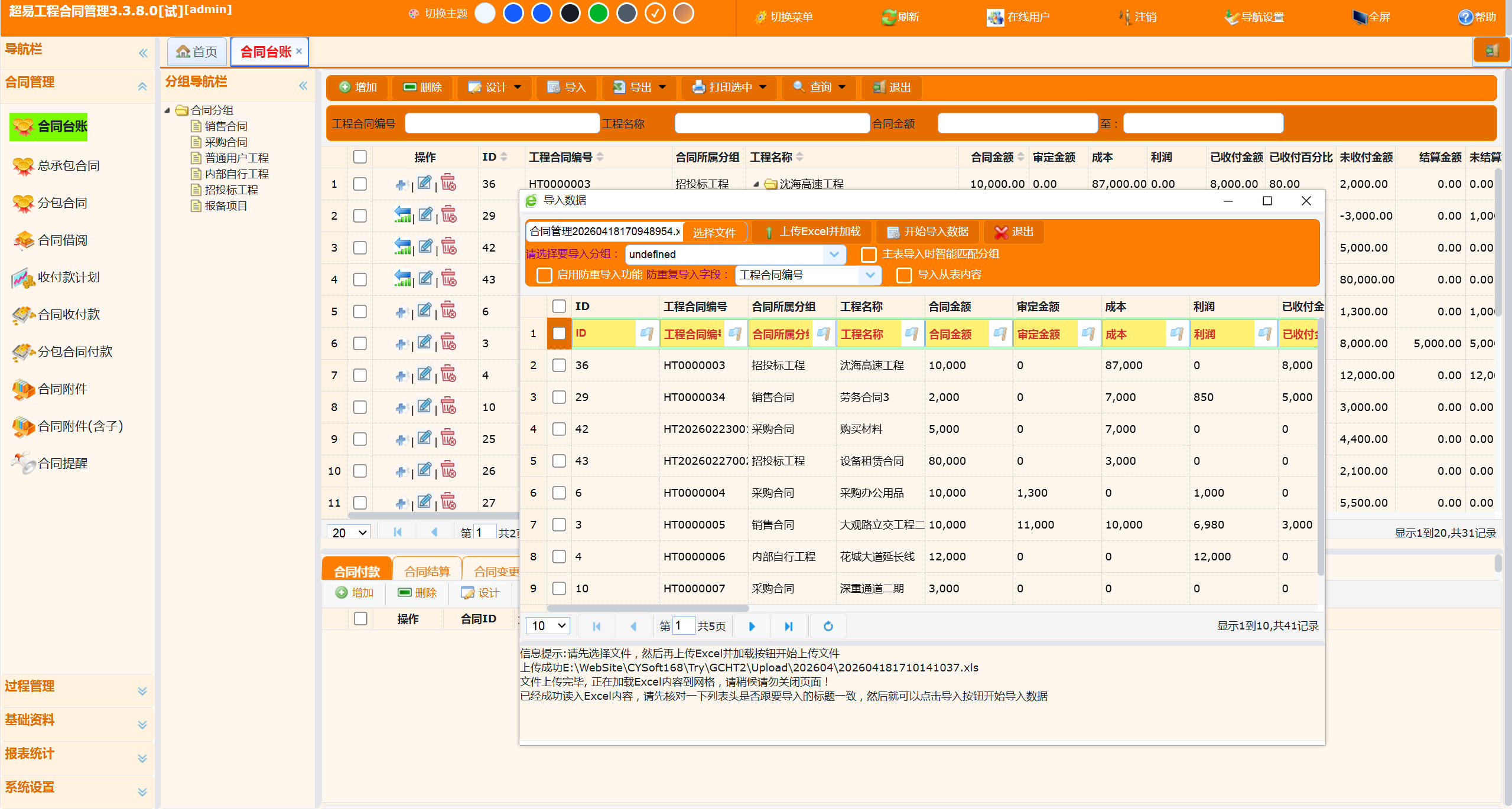Switch to the 合同结算 tab
This screenshot has width=1512, height=809.
[x=427, y=571]
